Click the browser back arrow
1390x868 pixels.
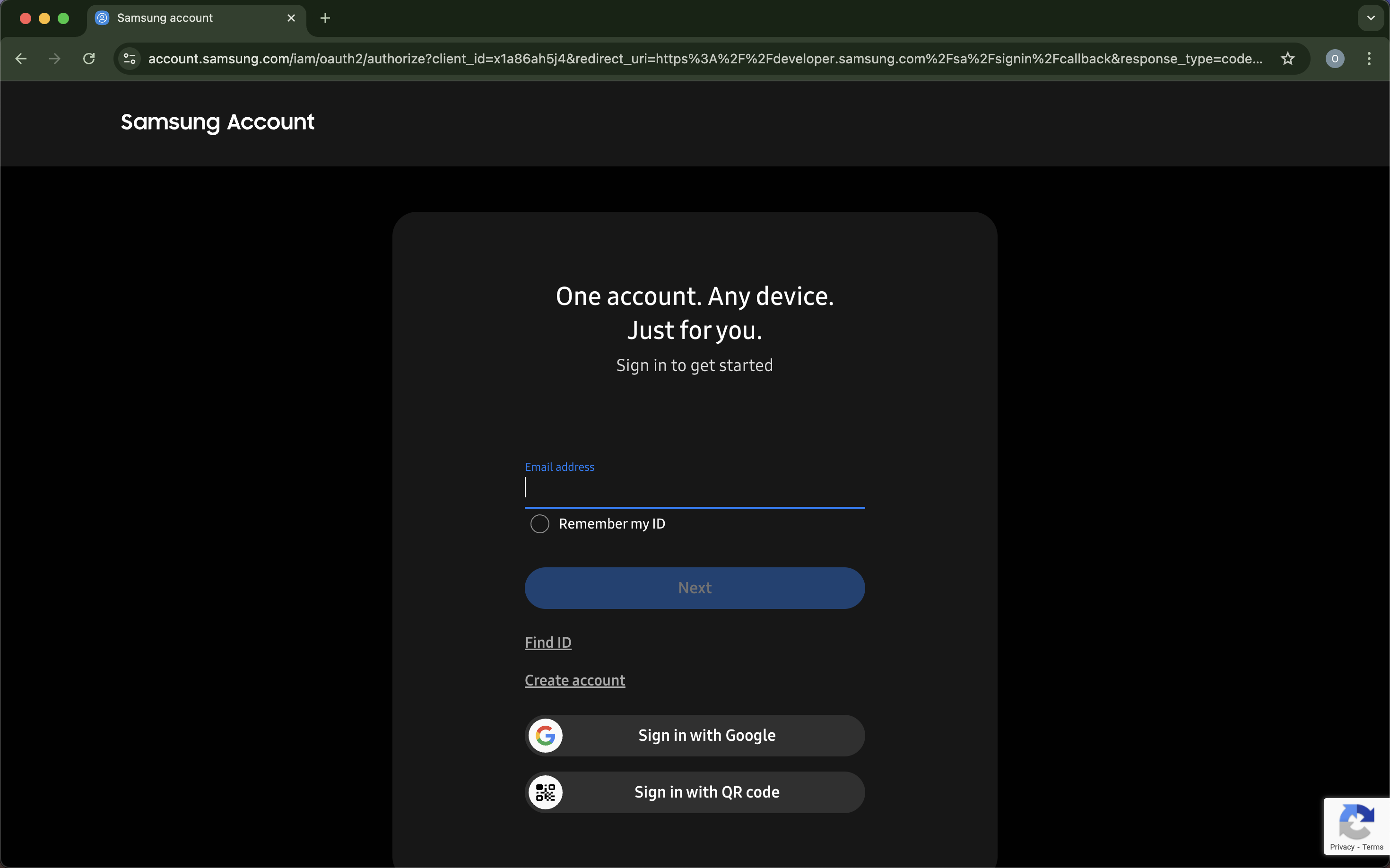(x=21, y=59)
